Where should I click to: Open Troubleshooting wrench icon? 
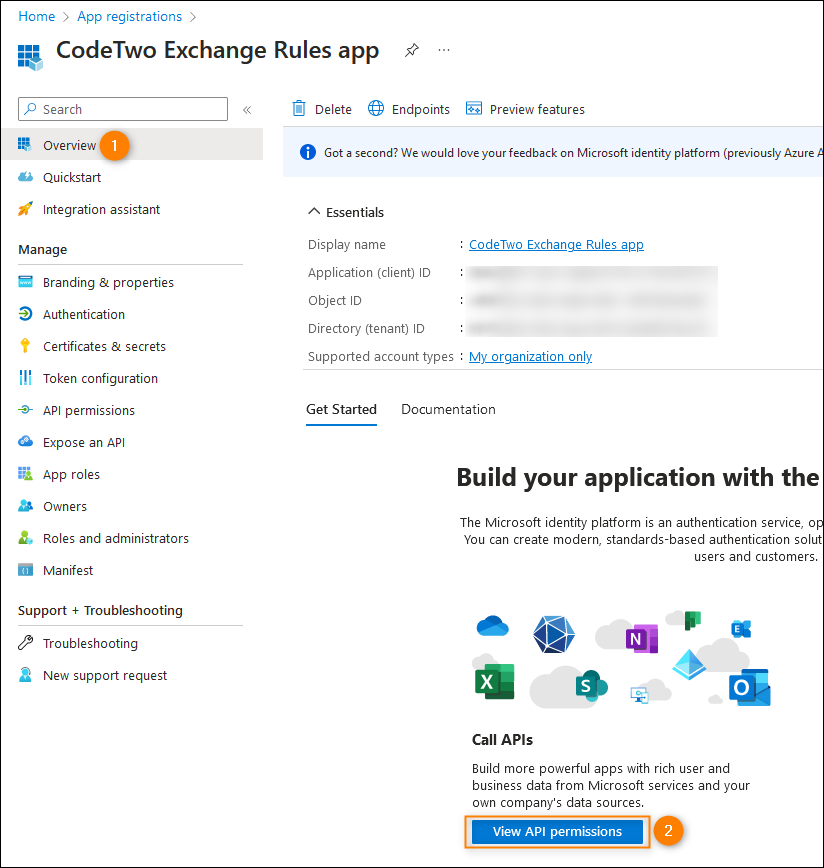pyautogui.click(x=25, y=643)
